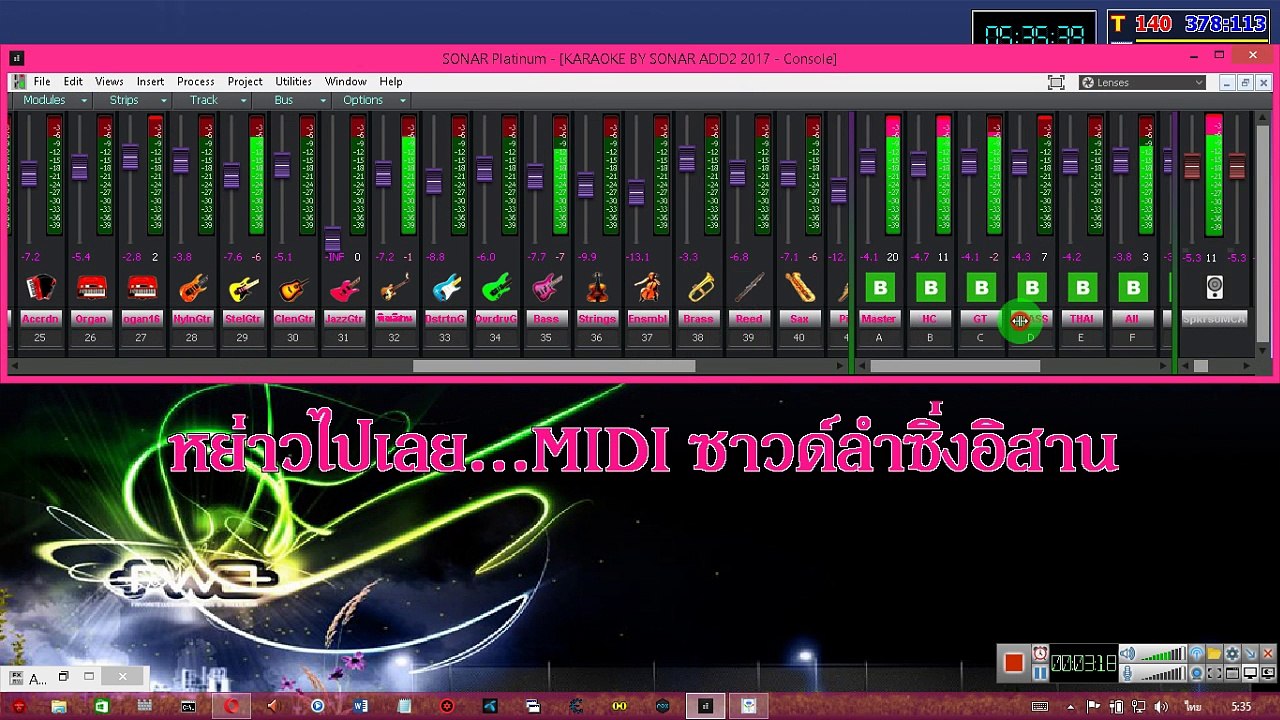Click the accordion icon on track 25
This screenshot has width=1280, height=720.
coord(40,288)
